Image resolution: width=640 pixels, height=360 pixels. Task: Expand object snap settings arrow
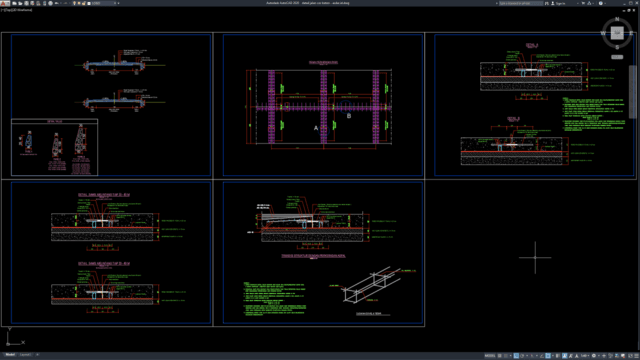click(553, 356)
